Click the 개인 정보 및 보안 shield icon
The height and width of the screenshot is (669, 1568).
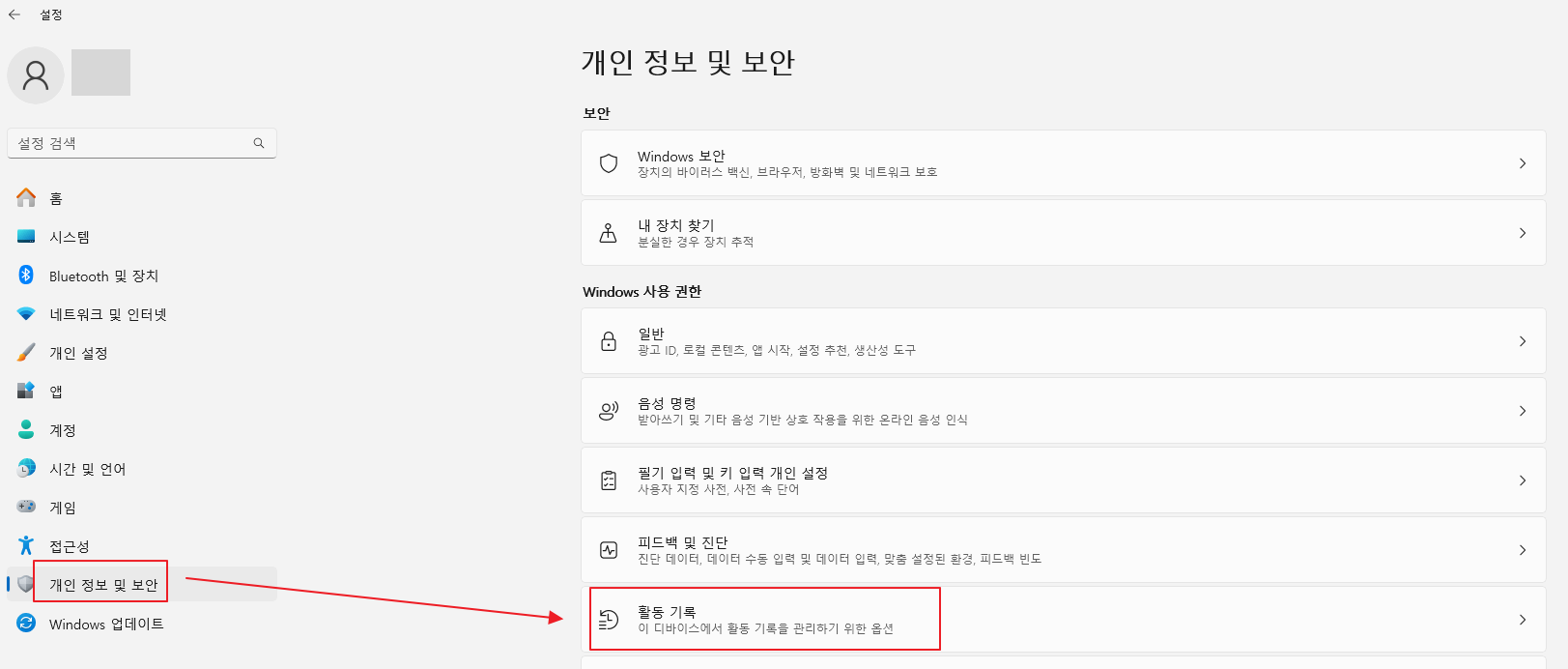point(26,584)
